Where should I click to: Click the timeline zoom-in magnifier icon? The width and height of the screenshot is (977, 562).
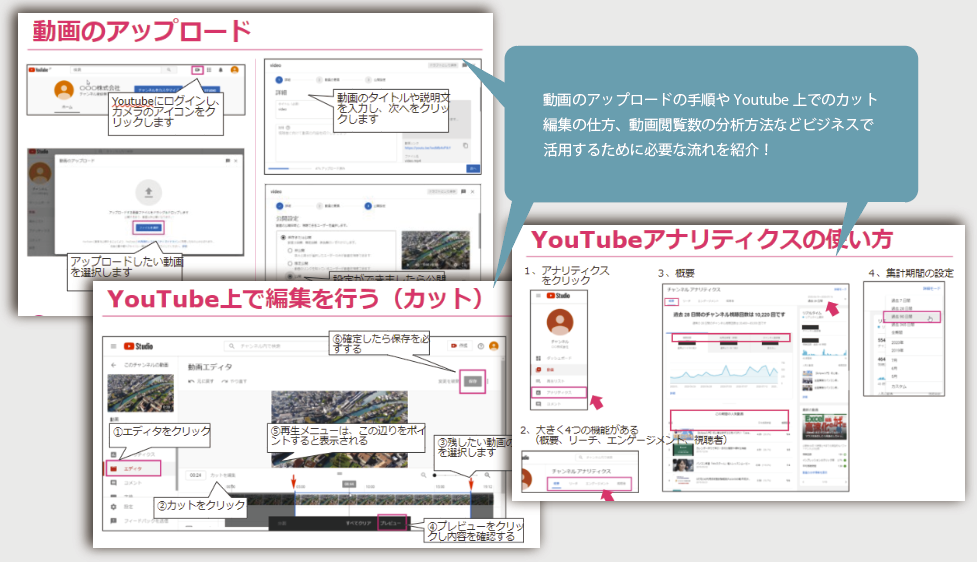(487, 475)
